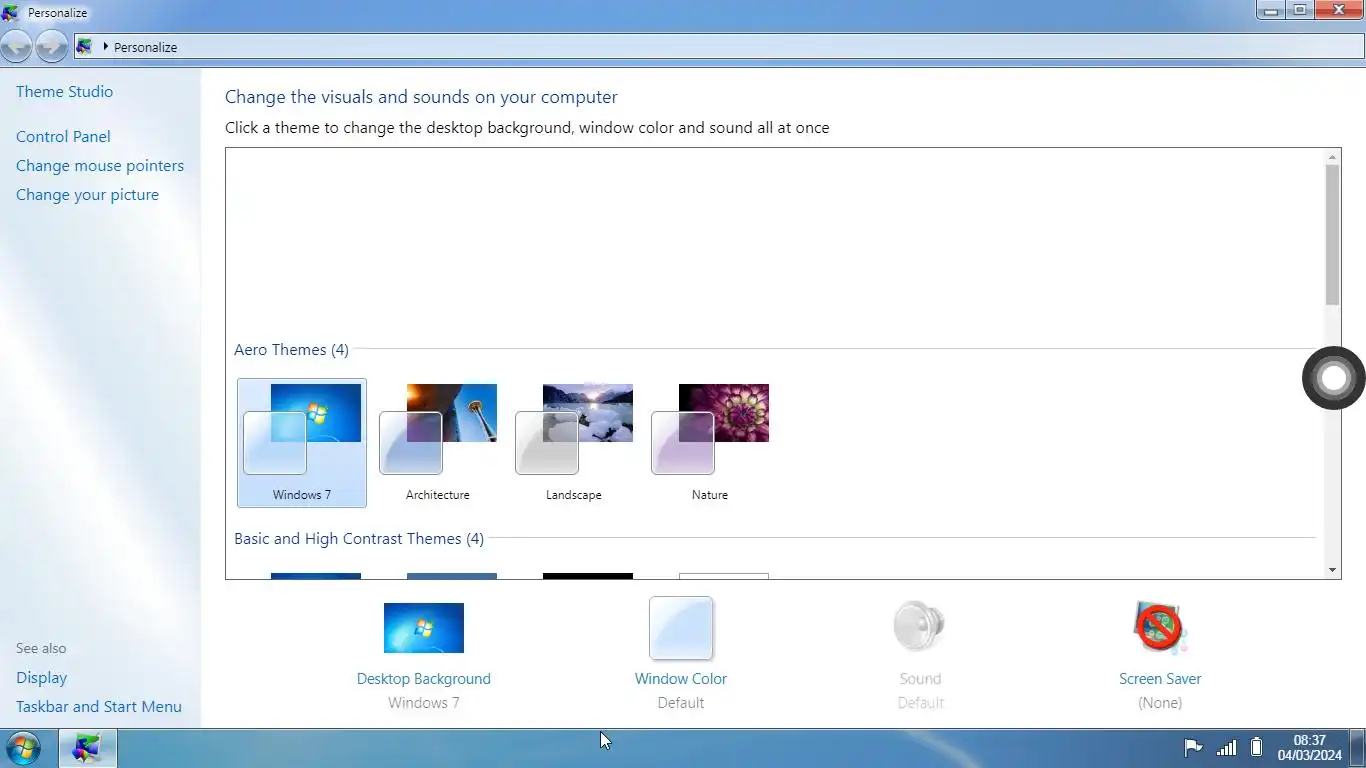Click the Personalize breadcrumb in address bar
Image resolution: width=1366 pixels, height=768 pixels.
145,47
